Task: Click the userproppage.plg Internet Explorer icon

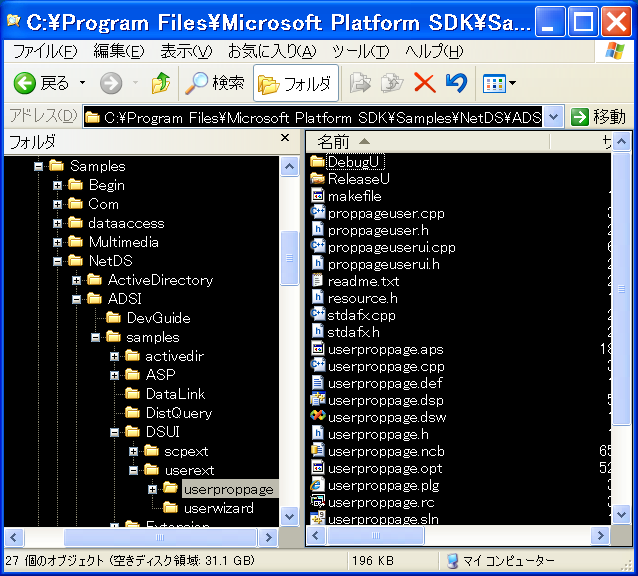Action: [317, 485]
